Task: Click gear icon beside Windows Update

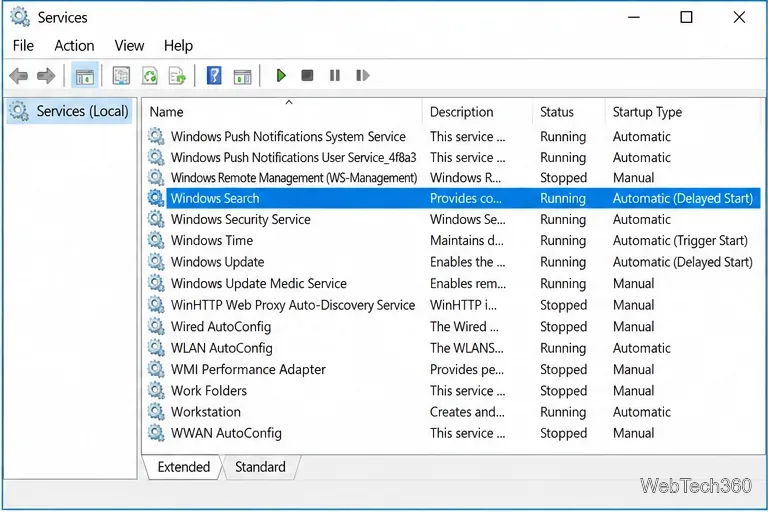Action: (x=156, y=262)
